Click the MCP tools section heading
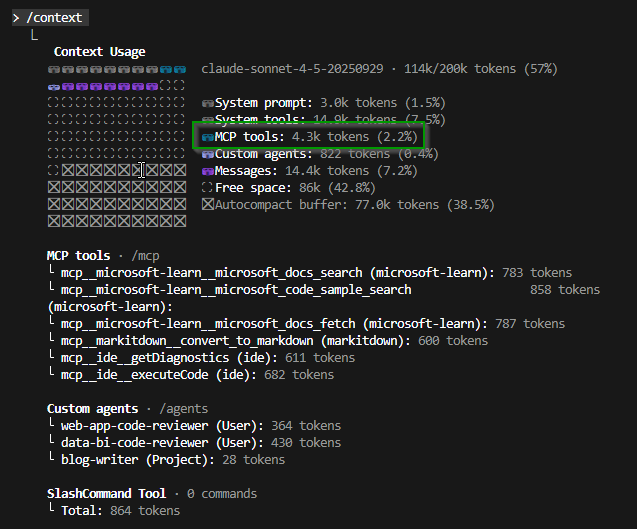This screenshot has width=637, height=529. (x=78, y=256)
